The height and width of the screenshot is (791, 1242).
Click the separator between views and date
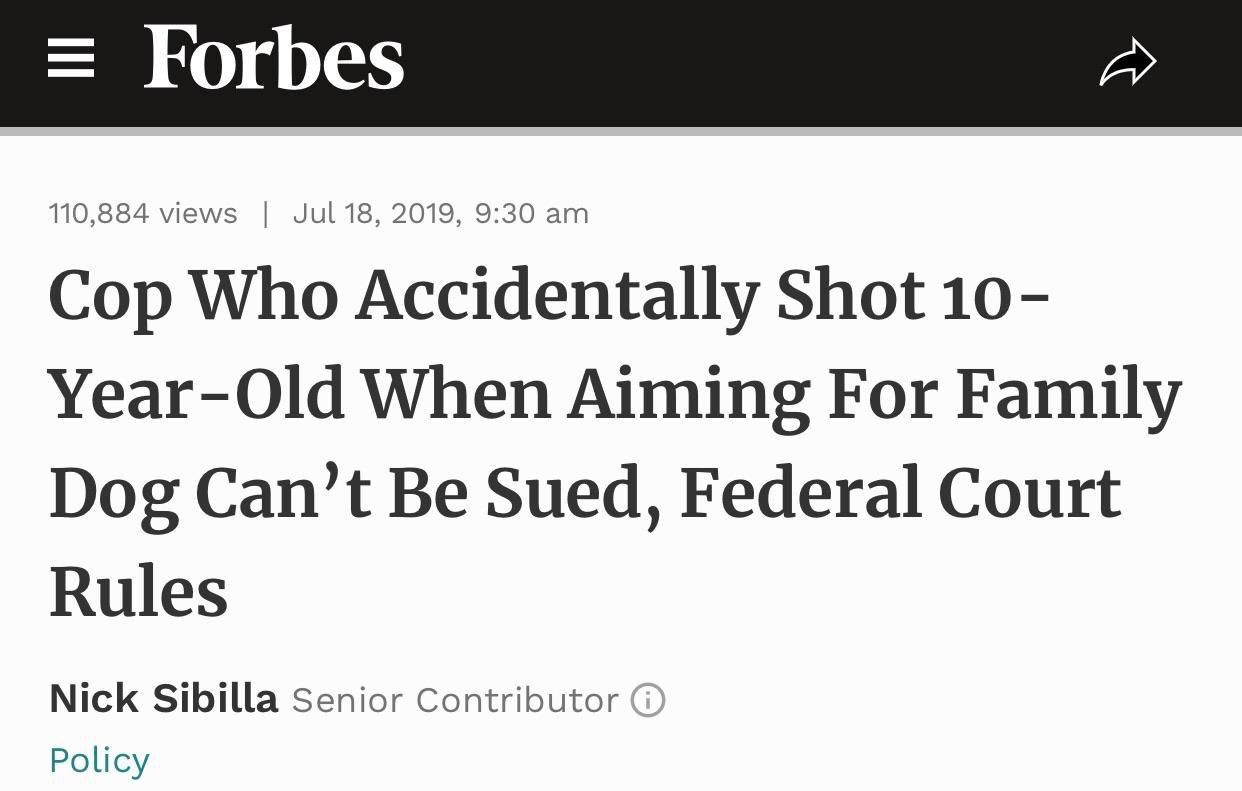(x=265, y=213)
